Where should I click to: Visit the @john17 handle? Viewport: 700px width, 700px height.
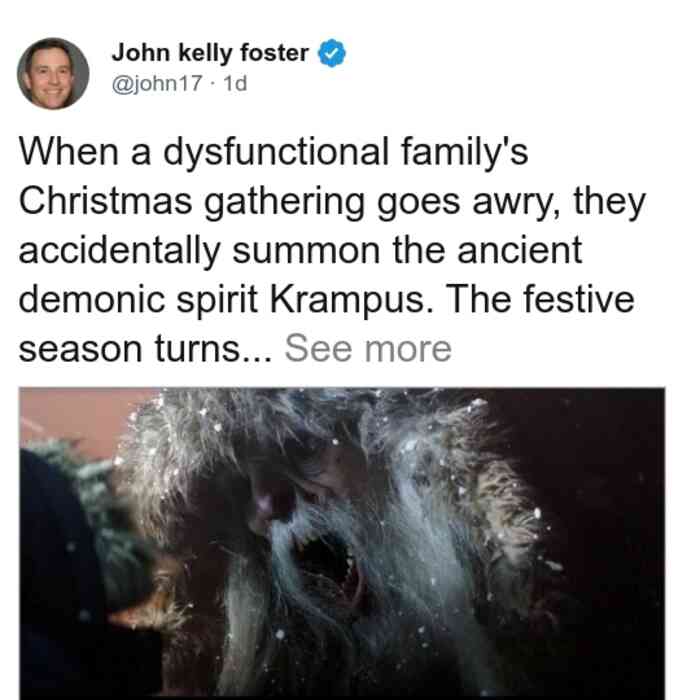(157, 83)
